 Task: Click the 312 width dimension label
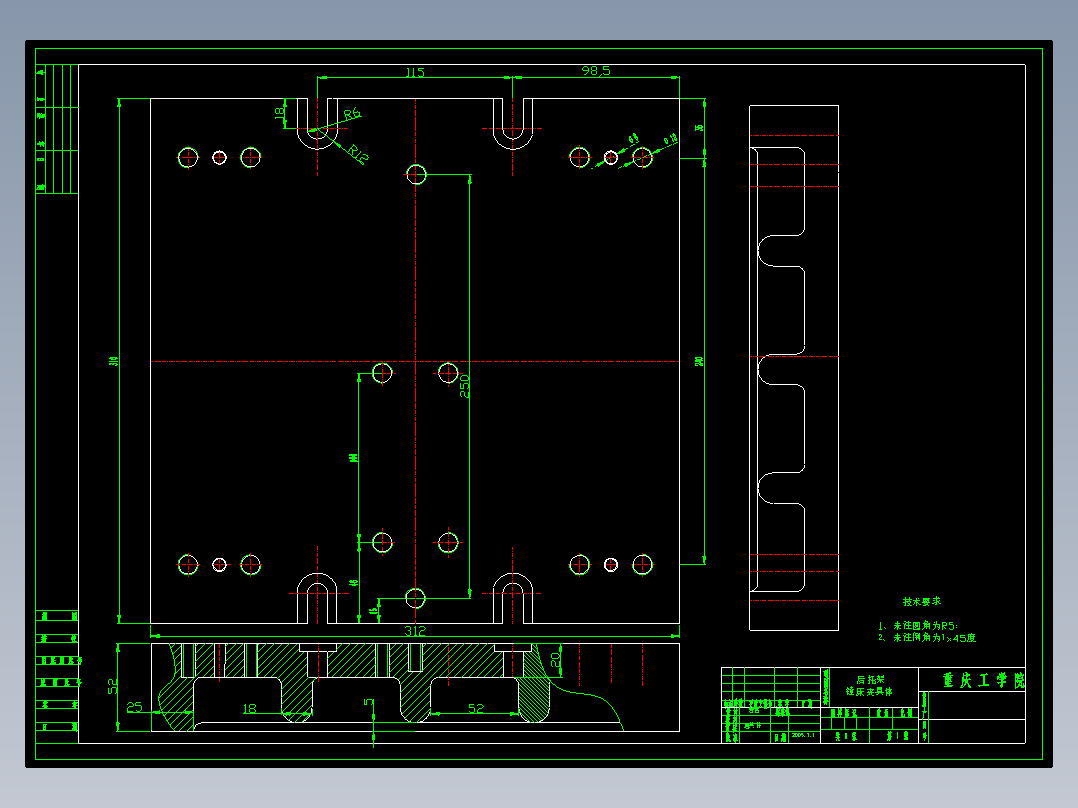point(415,630)
